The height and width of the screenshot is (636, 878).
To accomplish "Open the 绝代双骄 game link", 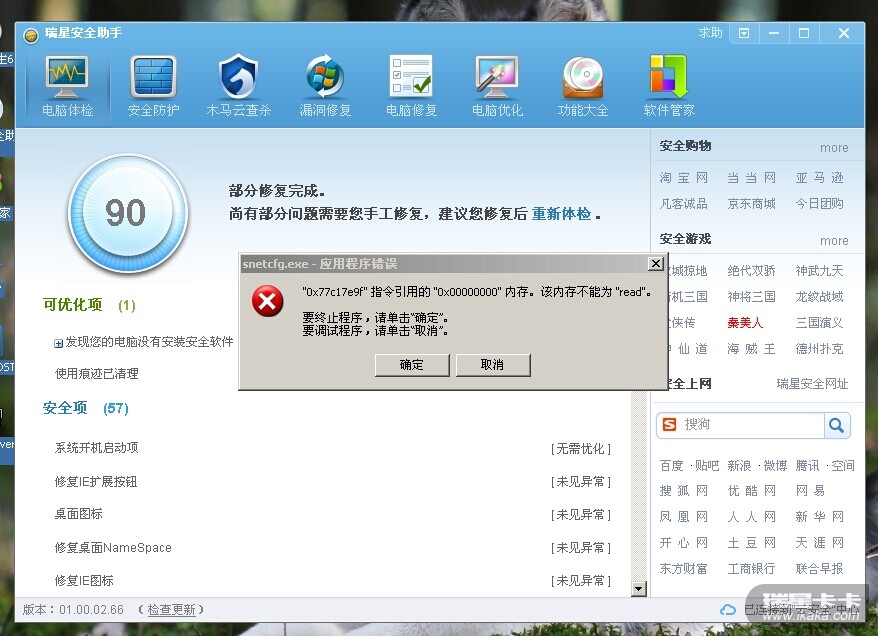I will 751,271.
